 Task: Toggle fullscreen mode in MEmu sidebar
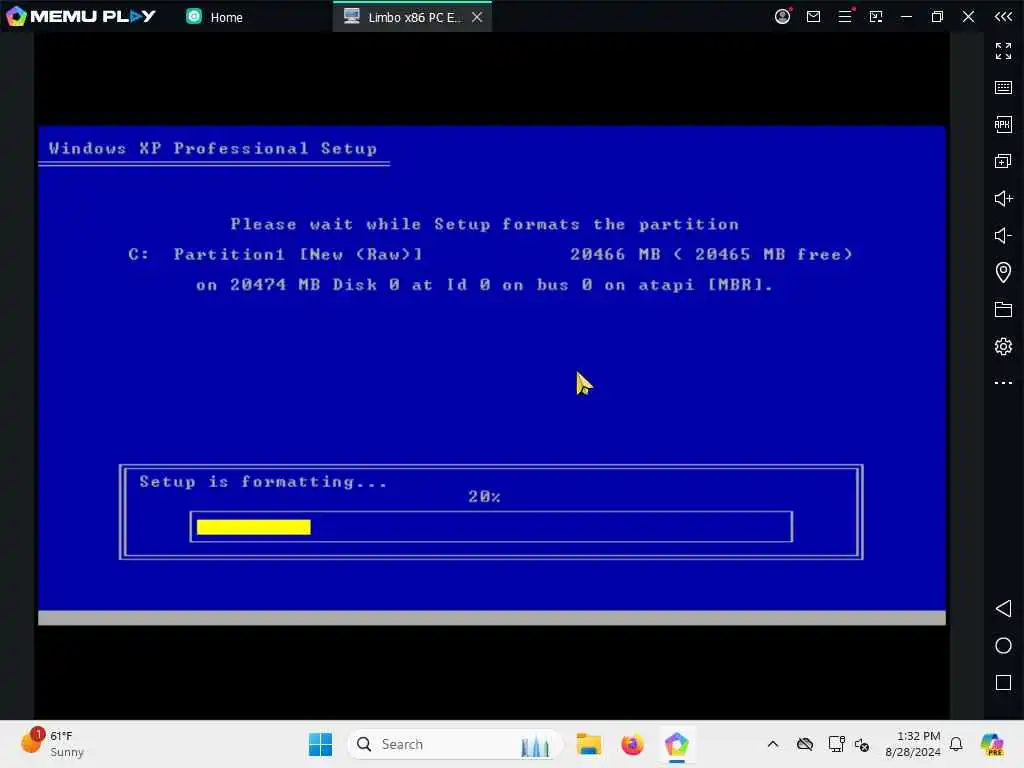(1003, 50)
